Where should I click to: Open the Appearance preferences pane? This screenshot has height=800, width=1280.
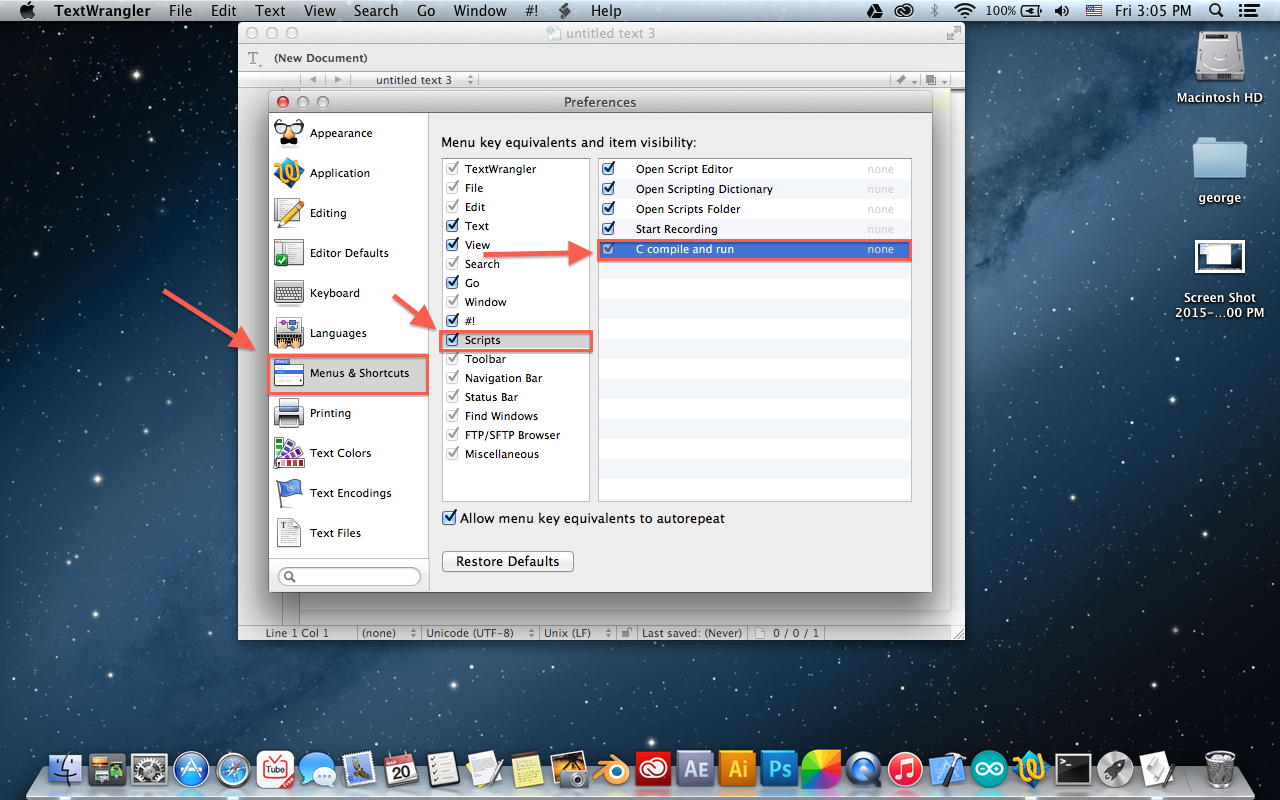[x=348, y=133]
